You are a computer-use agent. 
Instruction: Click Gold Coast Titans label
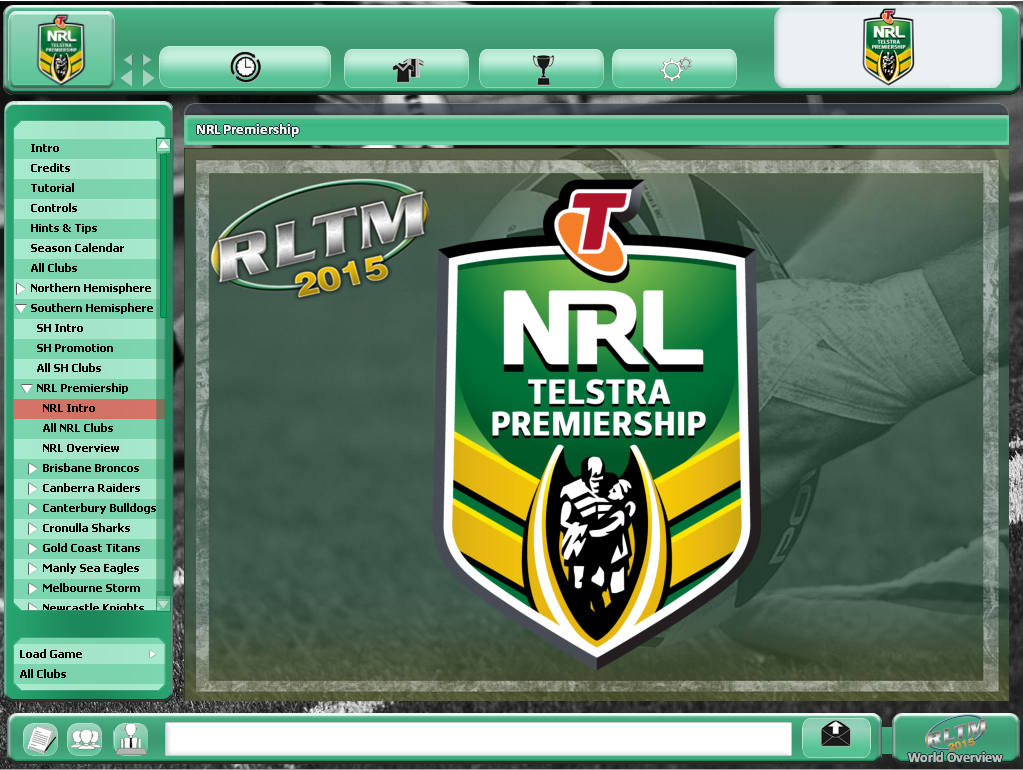pos(91,548)
